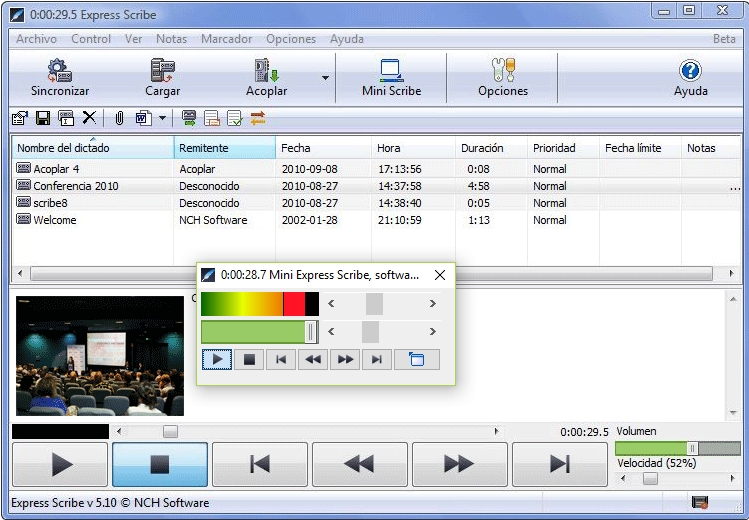Click the Mini Scribe volume slider handle
This screenshot has height=520, width=749.
click(x=311, y=332)
